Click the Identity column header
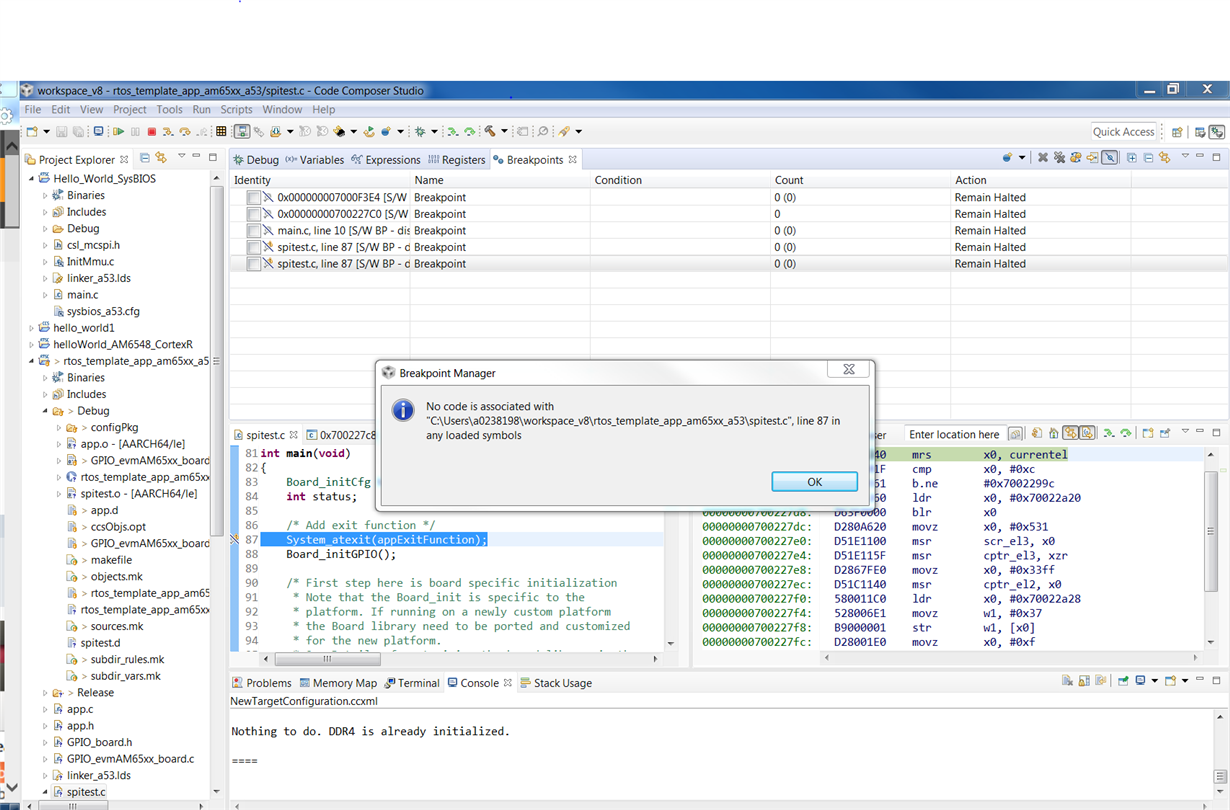The width and height of the screenshot is (1230, 810). tap(319, 180)
